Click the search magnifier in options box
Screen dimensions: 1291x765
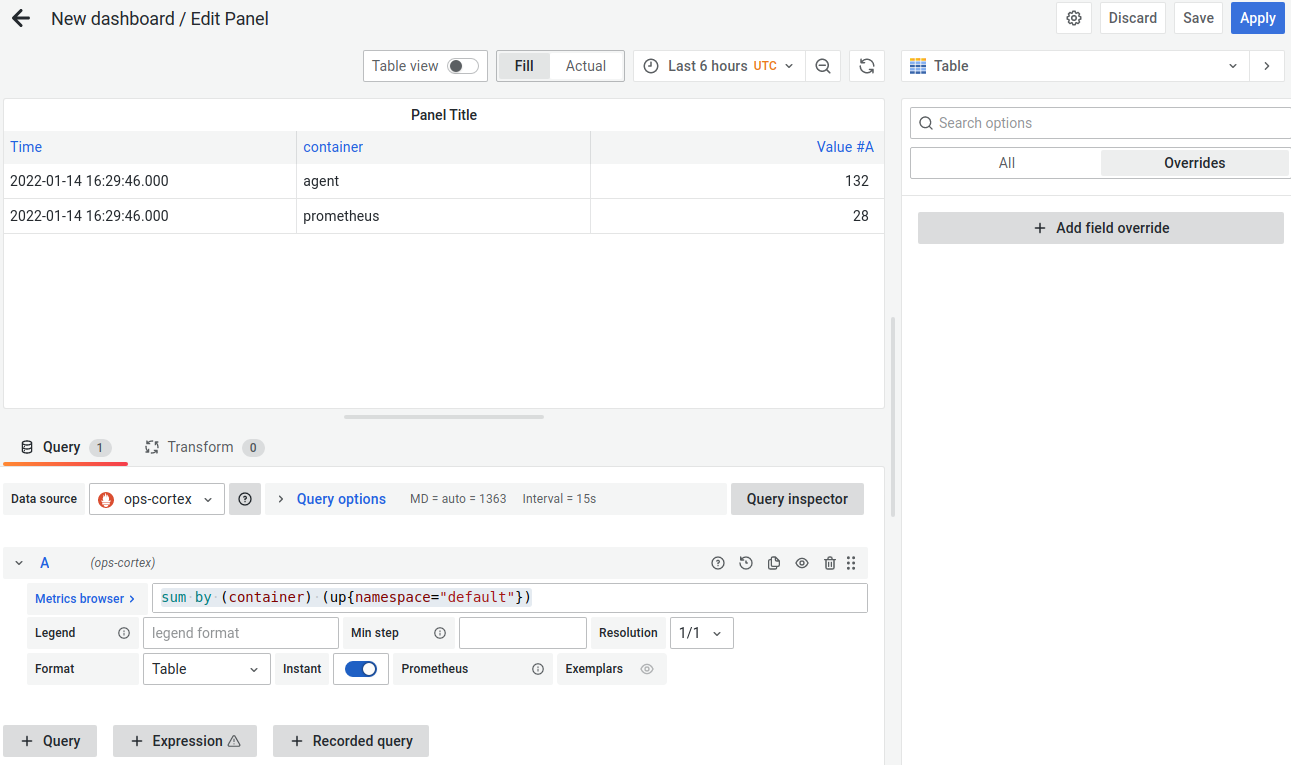coord(926,123)
